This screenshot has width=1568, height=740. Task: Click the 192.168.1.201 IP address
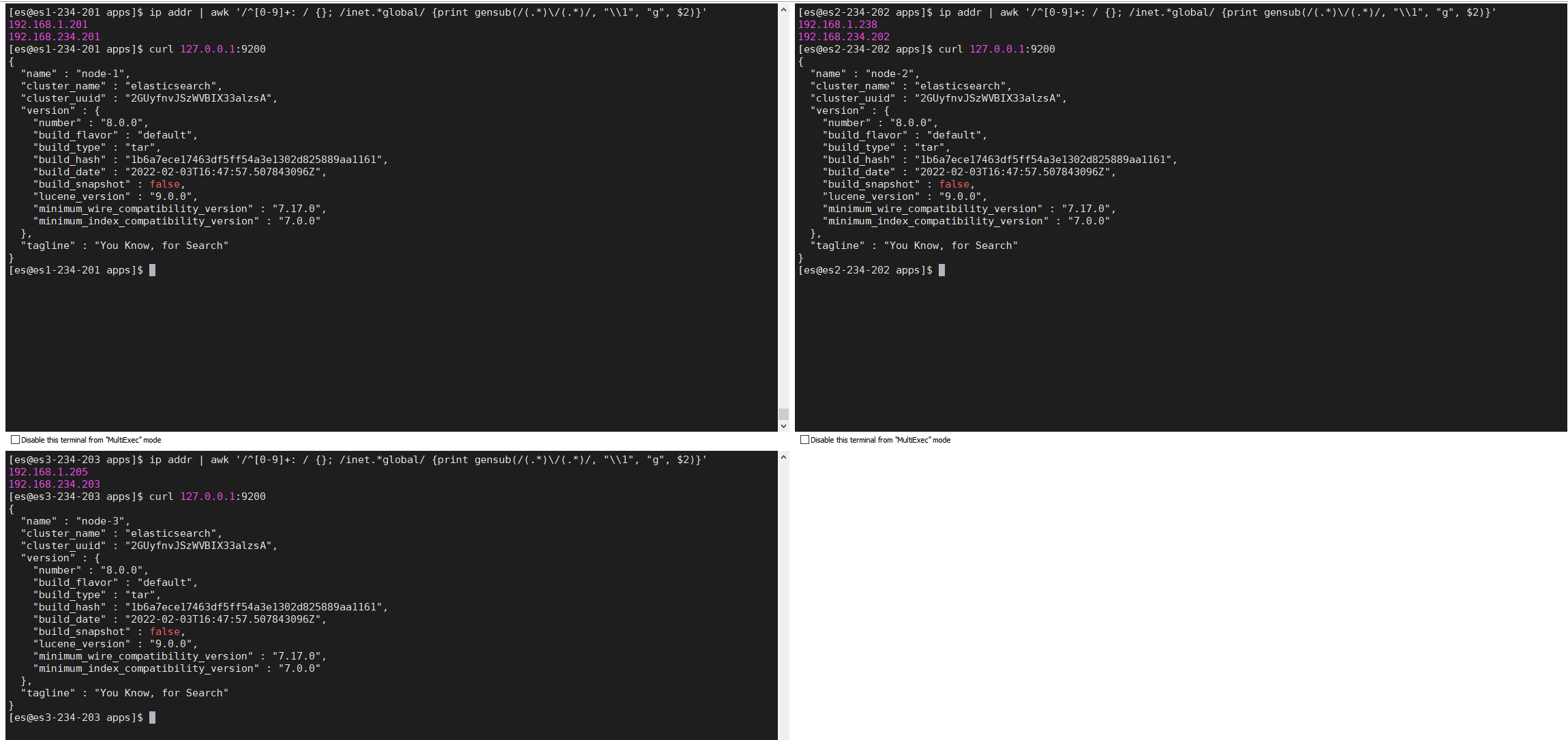[48, 25]
